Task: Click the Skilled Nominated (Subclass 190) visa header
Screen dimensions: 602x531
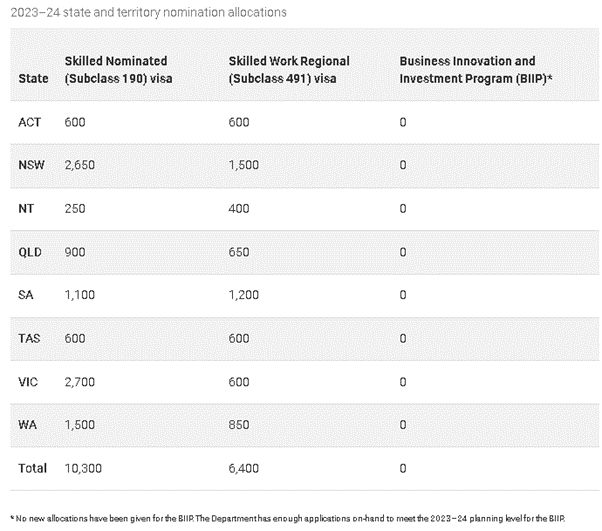Action: pos(118,69)
